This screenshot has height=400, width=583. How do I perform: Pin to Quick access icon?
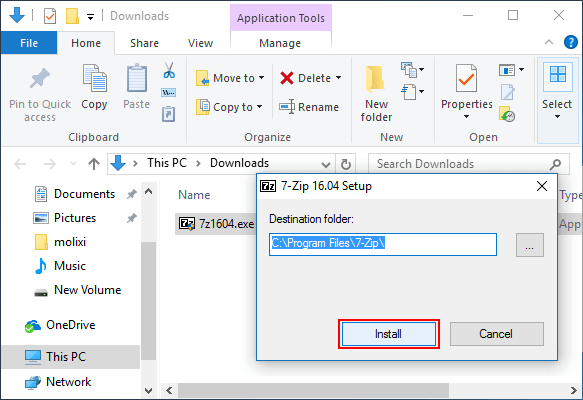point(40,78)
